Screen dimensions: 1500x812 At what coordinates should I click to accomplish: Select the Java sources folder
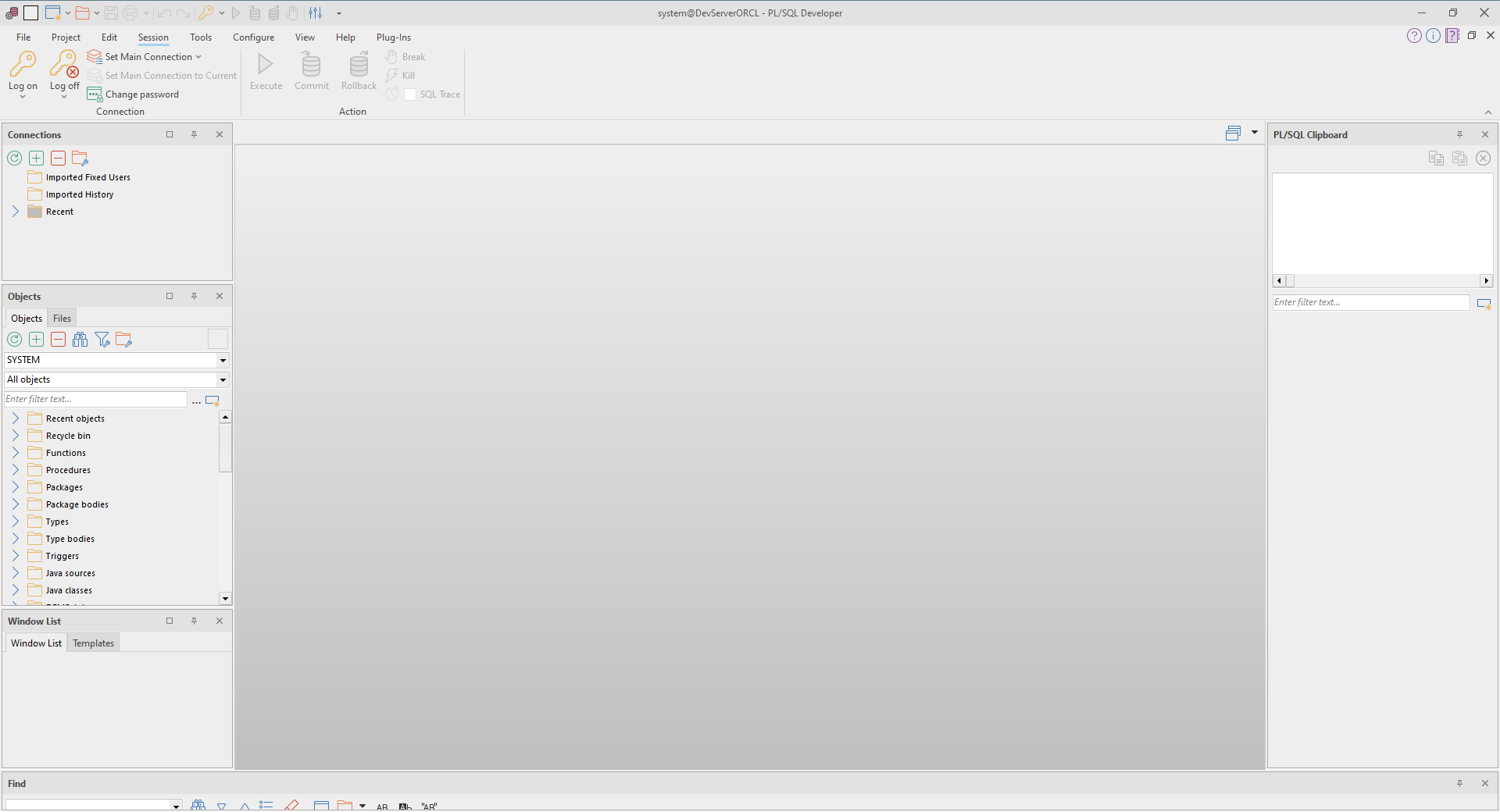pos(70,573)
